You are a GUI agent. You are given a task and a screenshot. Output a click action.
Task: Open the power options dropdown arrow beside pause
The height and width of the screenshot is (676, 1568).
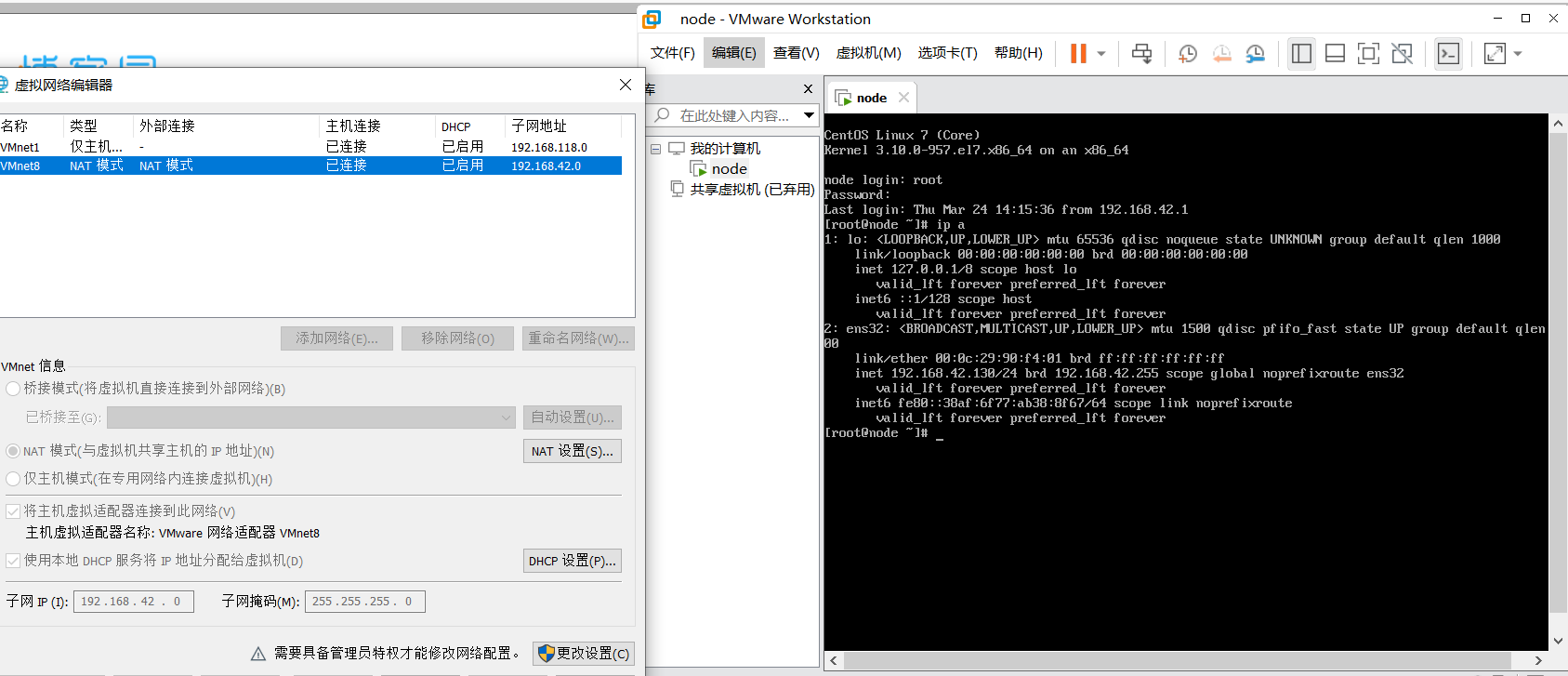coord(1101,54)
